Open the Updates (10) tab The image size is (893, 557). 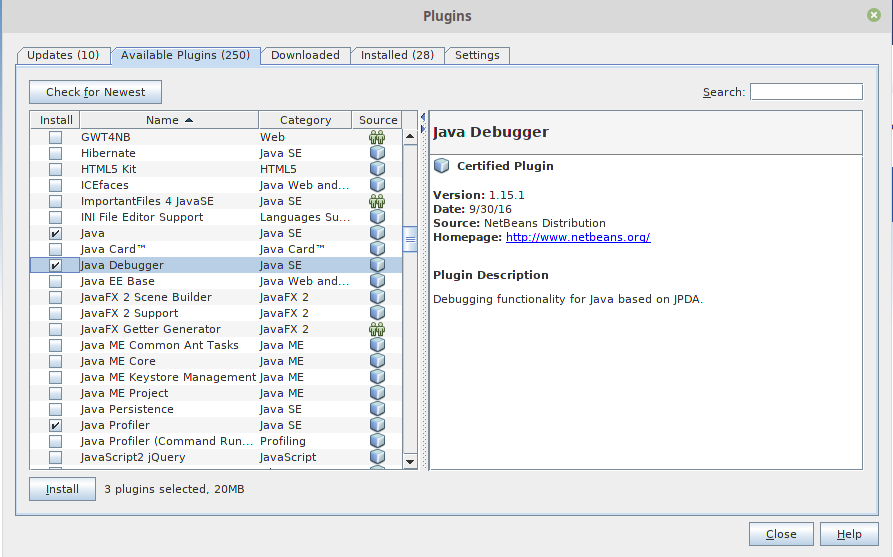(x=63, y=55)
